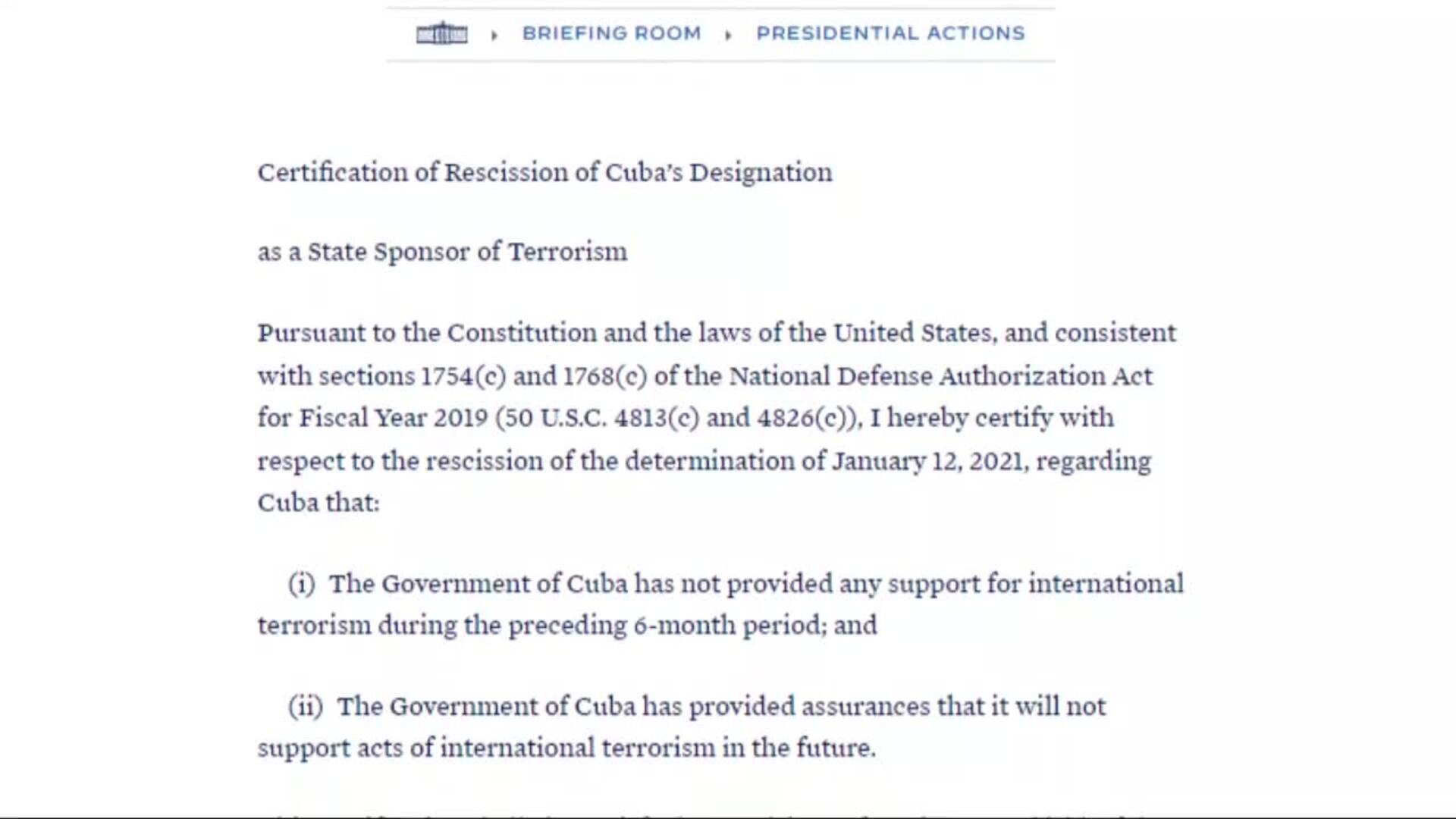Click the date "January 12, 2021"
This screenshot has width=1456, height=819.
(x=930, y=461)
